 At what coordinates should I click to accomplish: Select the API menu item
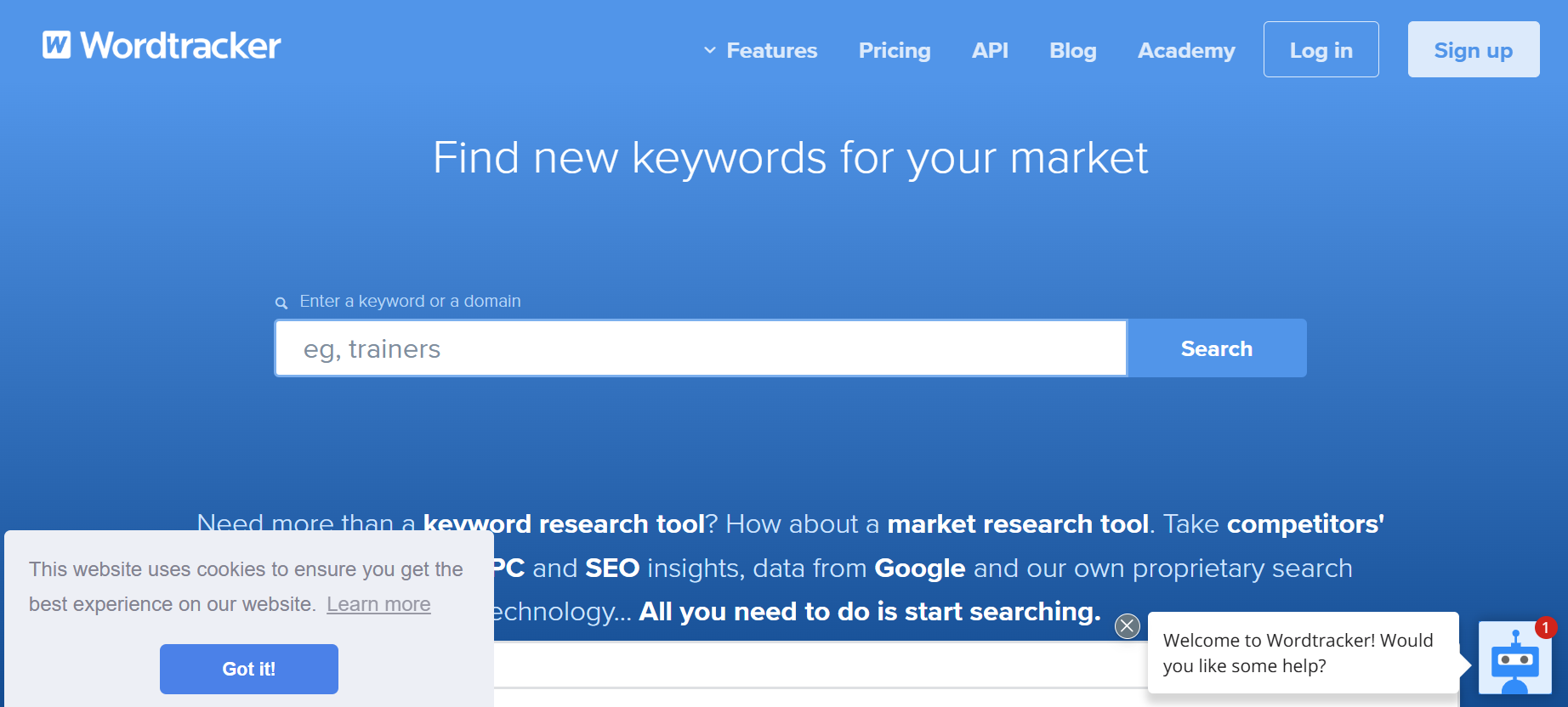click(989, 50)
